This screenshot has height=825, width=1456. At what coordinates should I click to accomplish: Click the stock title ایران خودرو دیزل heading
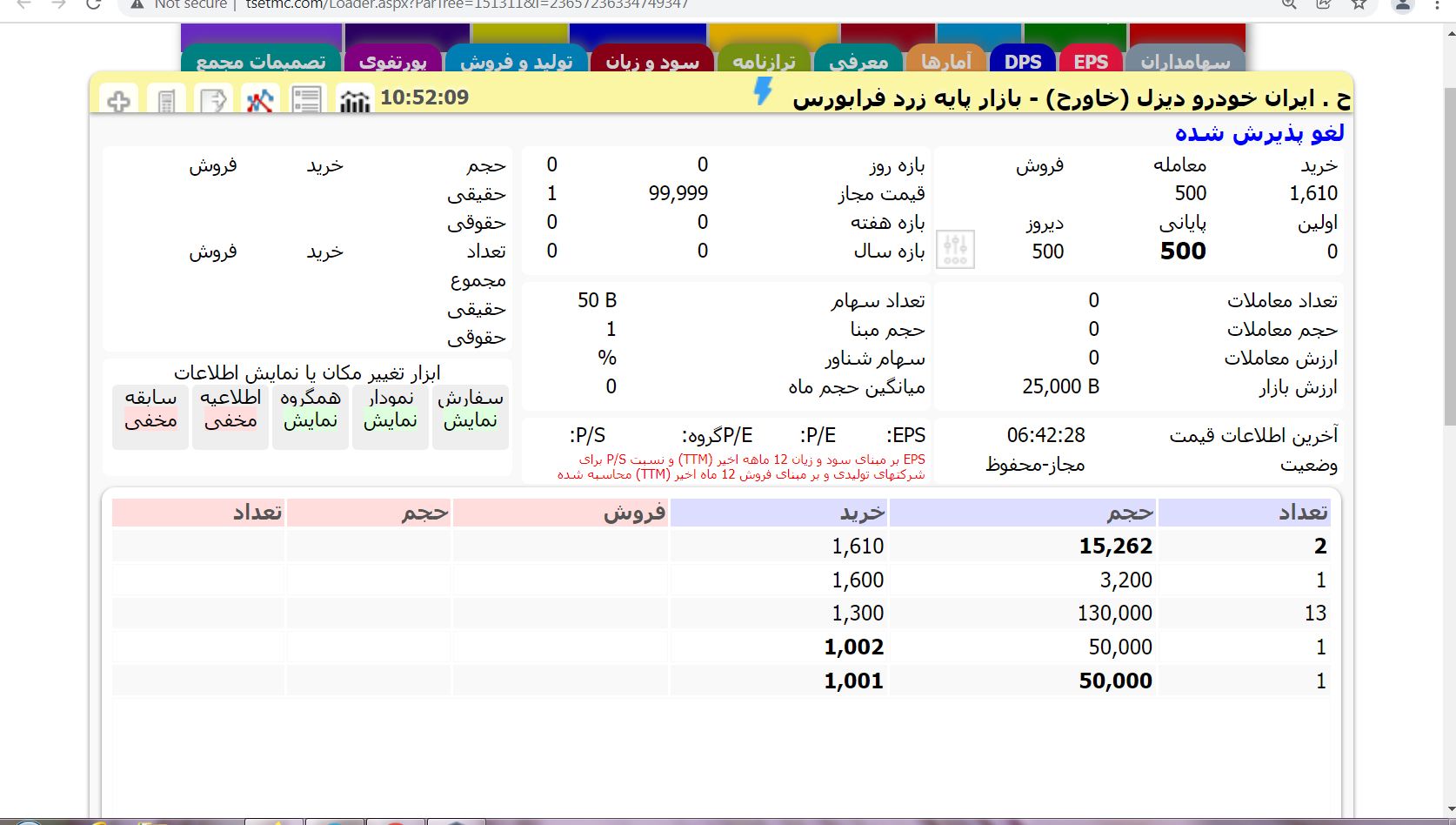1072,97
